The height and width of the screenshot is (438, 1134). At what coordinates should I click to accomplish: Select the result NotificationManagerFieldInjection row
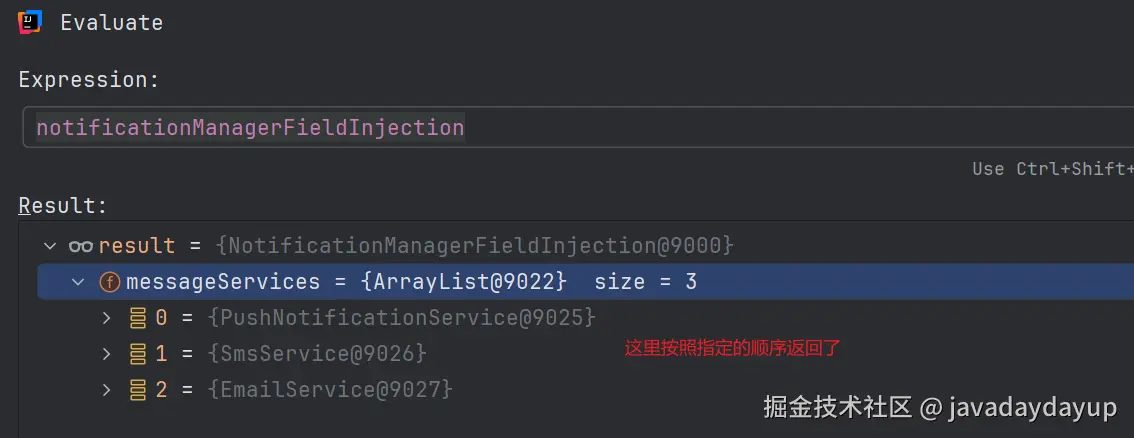point(586,246)
